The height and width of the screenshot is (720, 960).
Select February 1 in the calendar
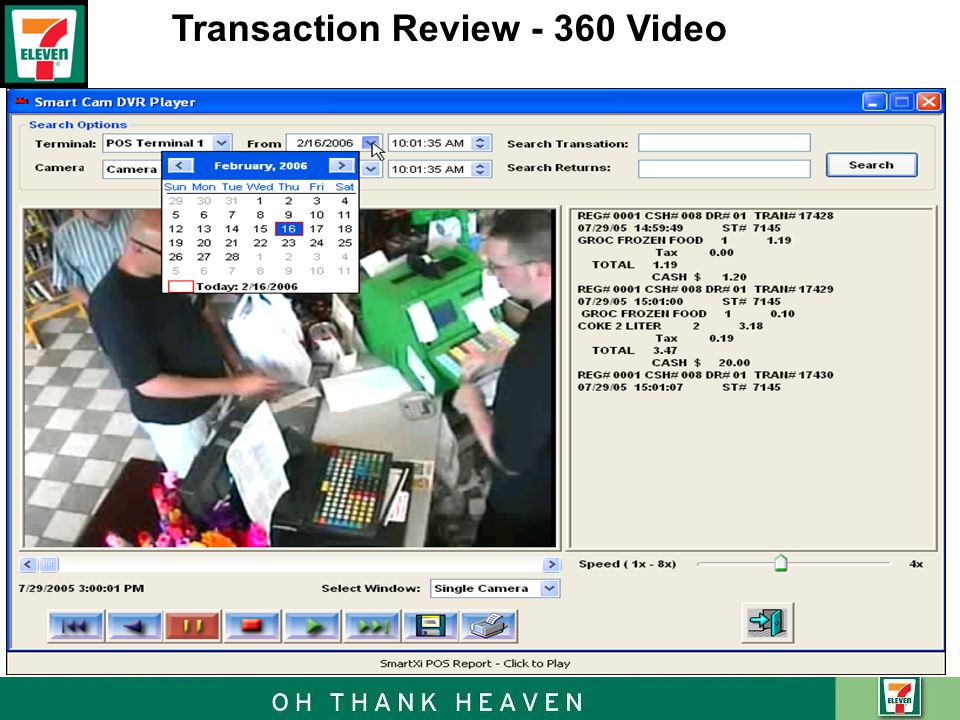pyautogui.click(x=260, y=201)
